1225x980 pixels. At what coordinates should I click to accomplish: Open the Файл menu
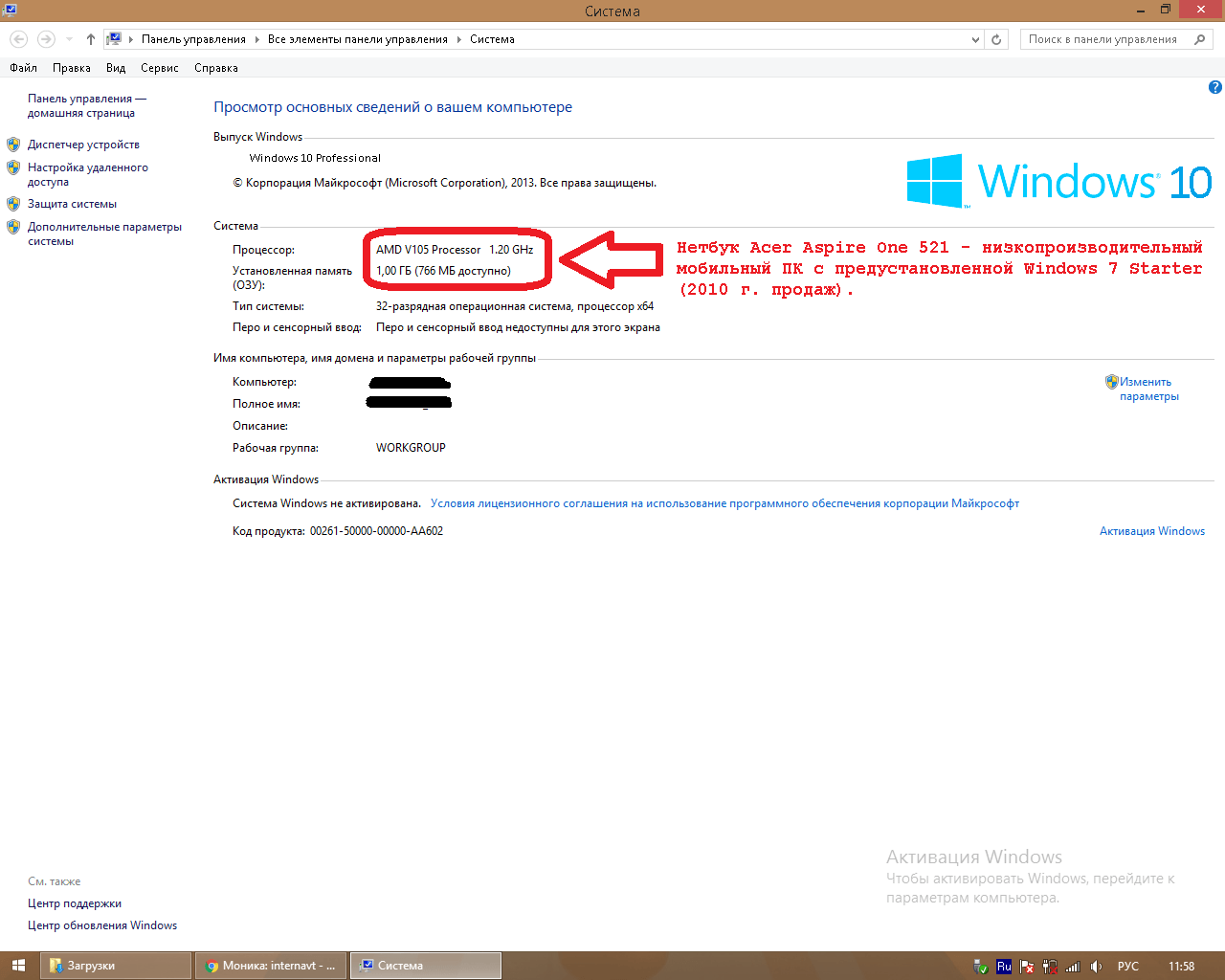pos(23,68)
